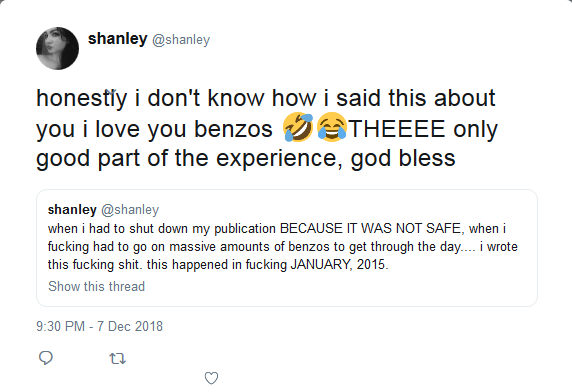This screenshot has width=572, height=392.
Task: Like the tweet with the heart icon
Action: (x=211, y=378)
